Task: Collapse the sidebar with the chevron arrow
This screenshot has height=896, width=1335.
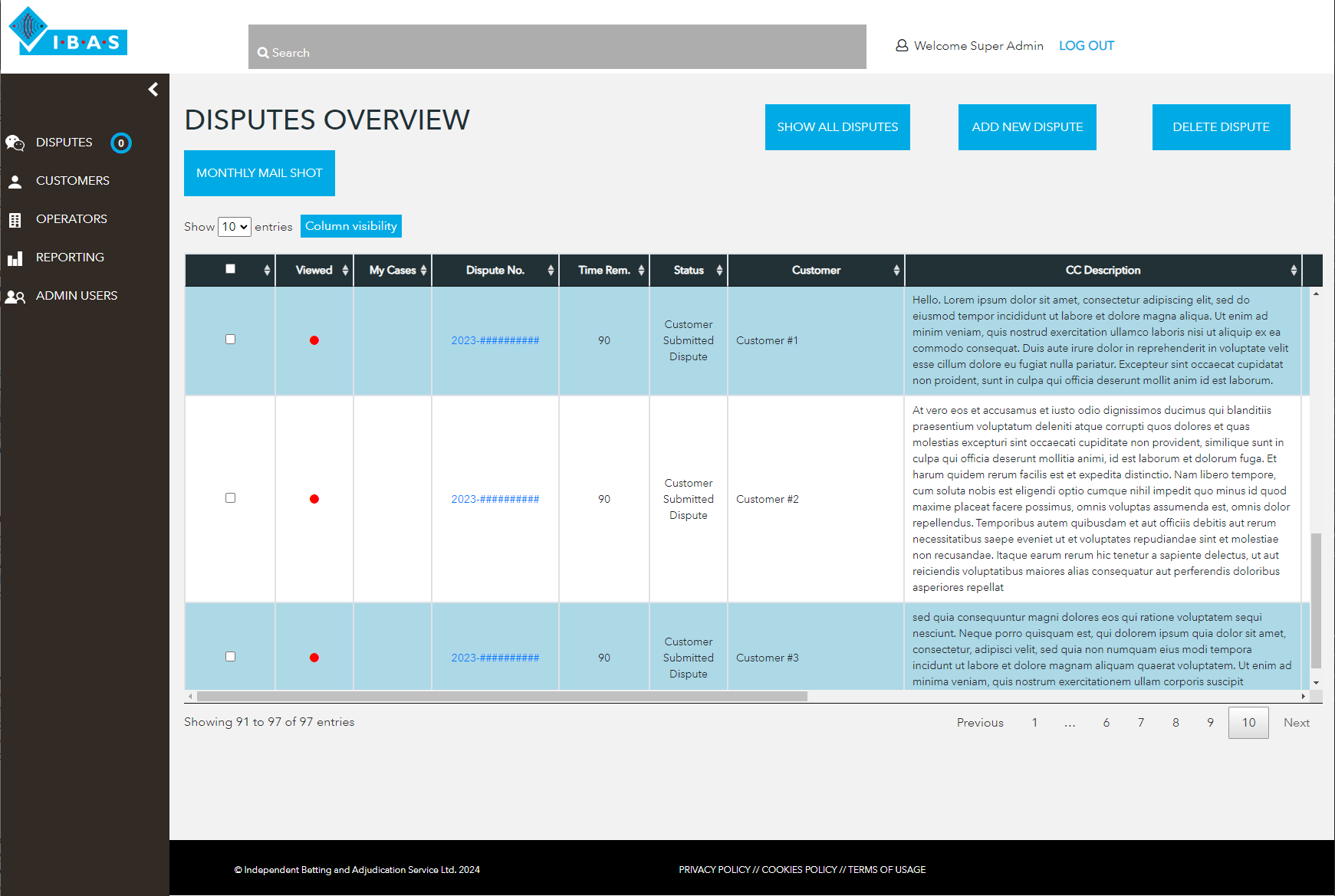Action: (153, 90)
